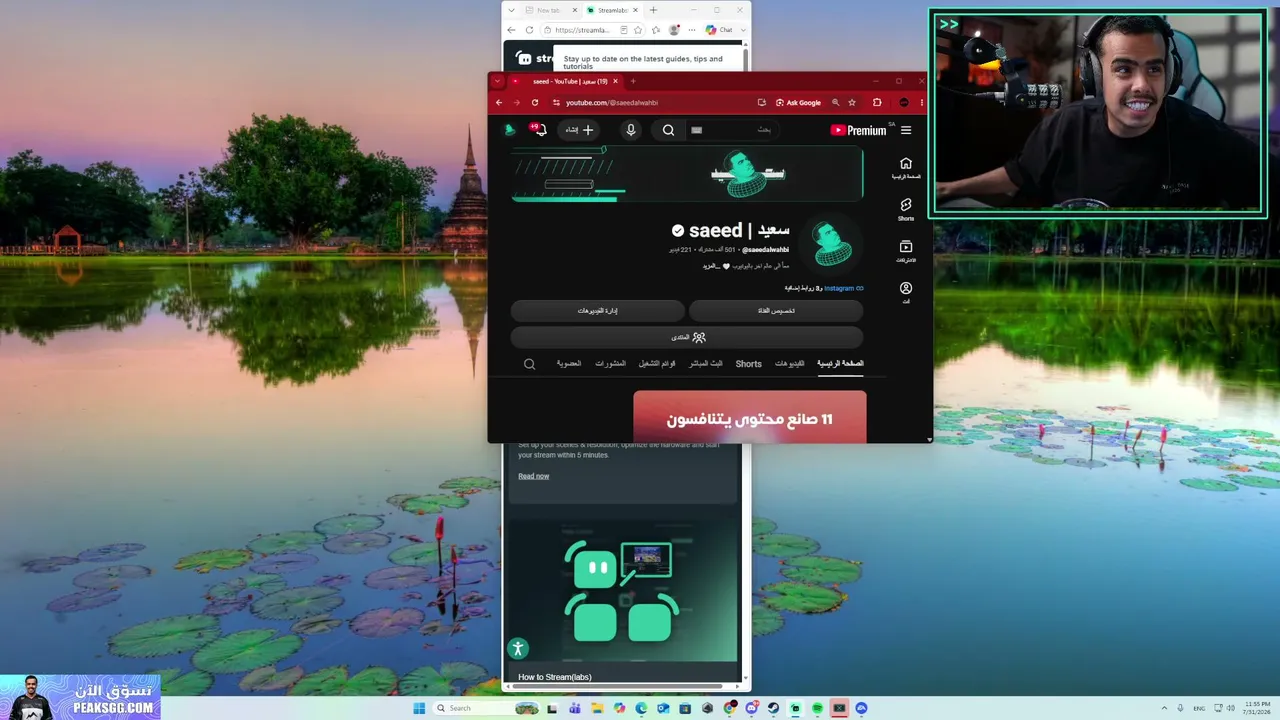Open the Edge profile avatar

click(x=674, y=30)
